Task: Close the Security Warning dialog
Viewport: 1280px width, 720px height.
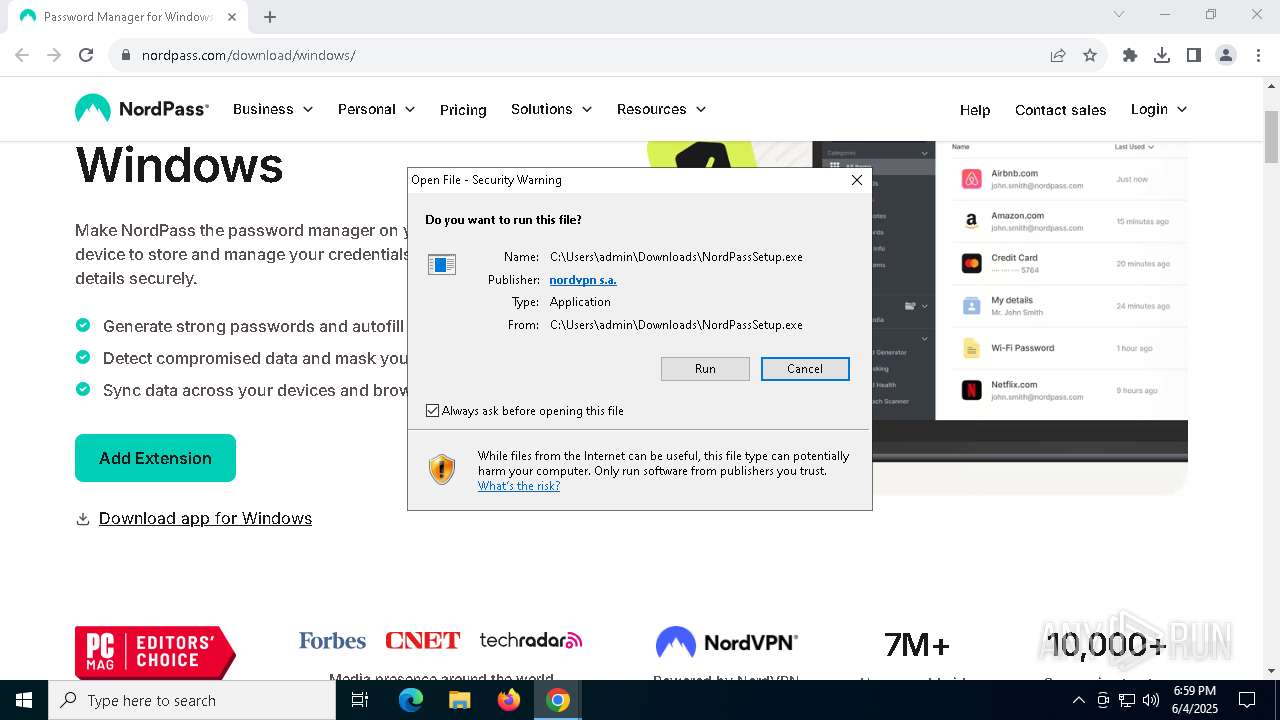Action: pyautogui.click(x=856, y=180)
